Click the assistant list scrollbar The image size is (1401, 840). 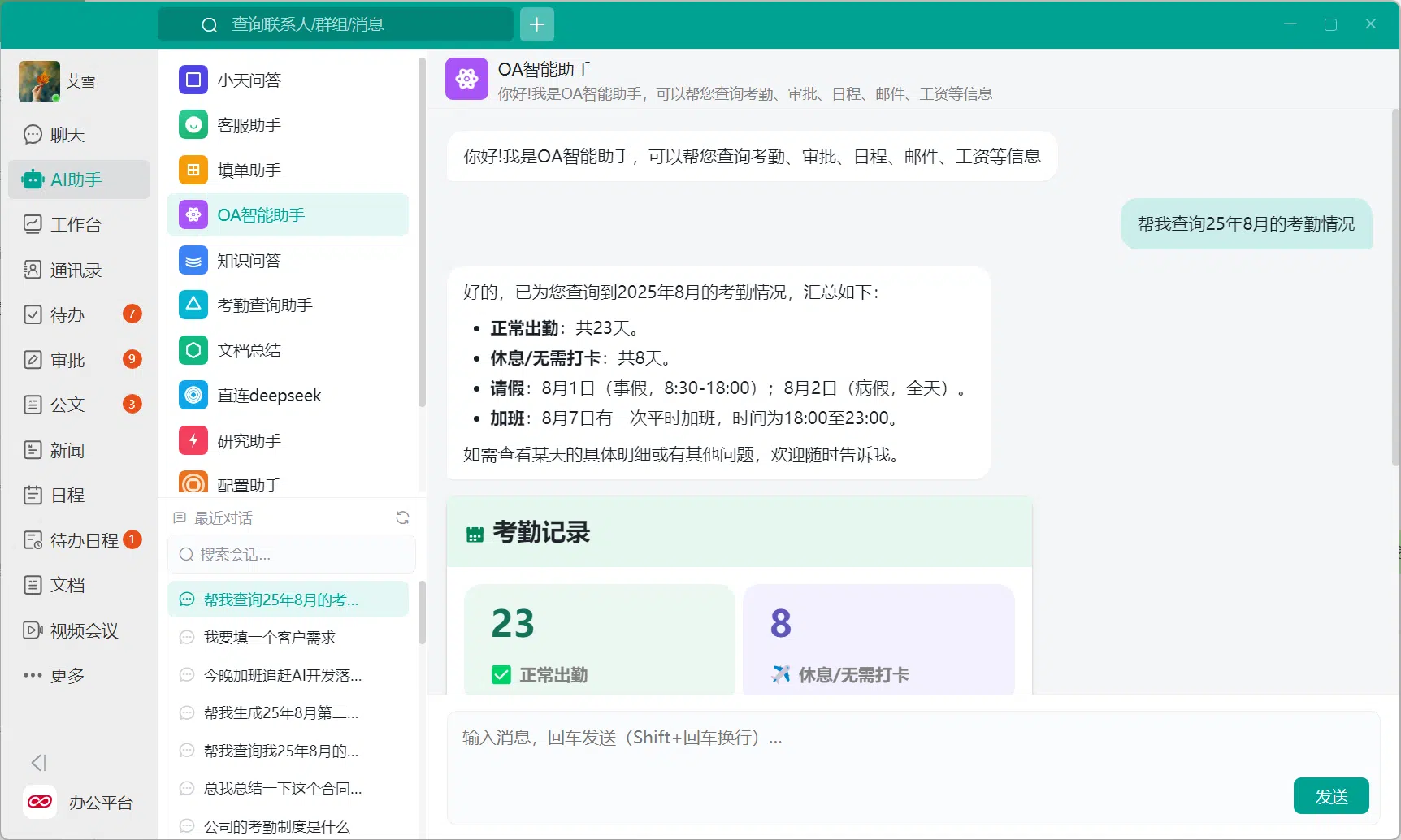[422, 232]
